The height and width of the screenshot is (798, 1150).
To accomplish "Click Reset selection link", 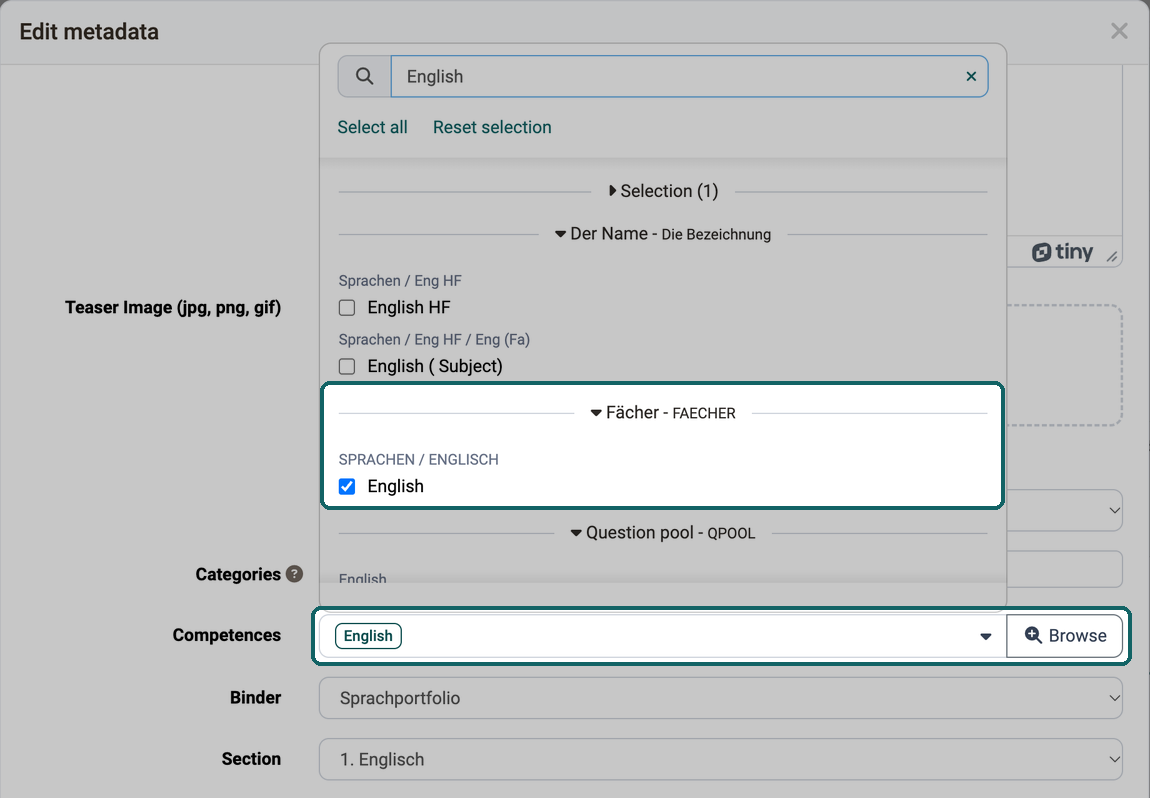I will pos(492,127).
